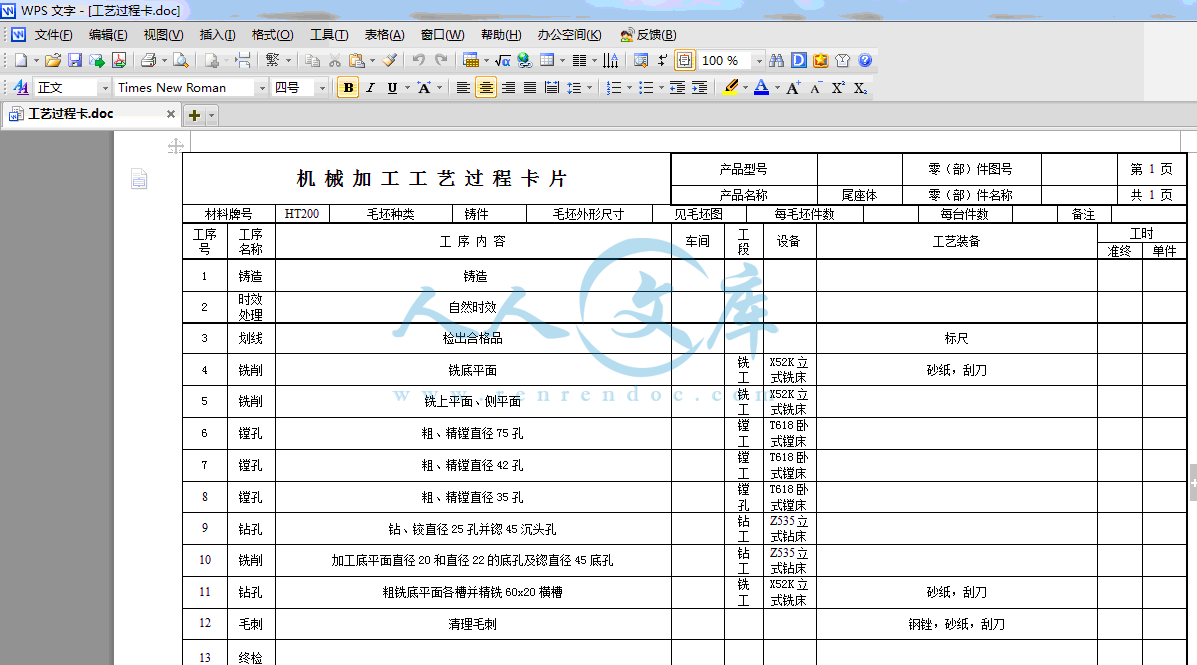Decrease paragraph indent
Image resolution: width=1197 pixels, height=665 pixels.
[677, 88]
